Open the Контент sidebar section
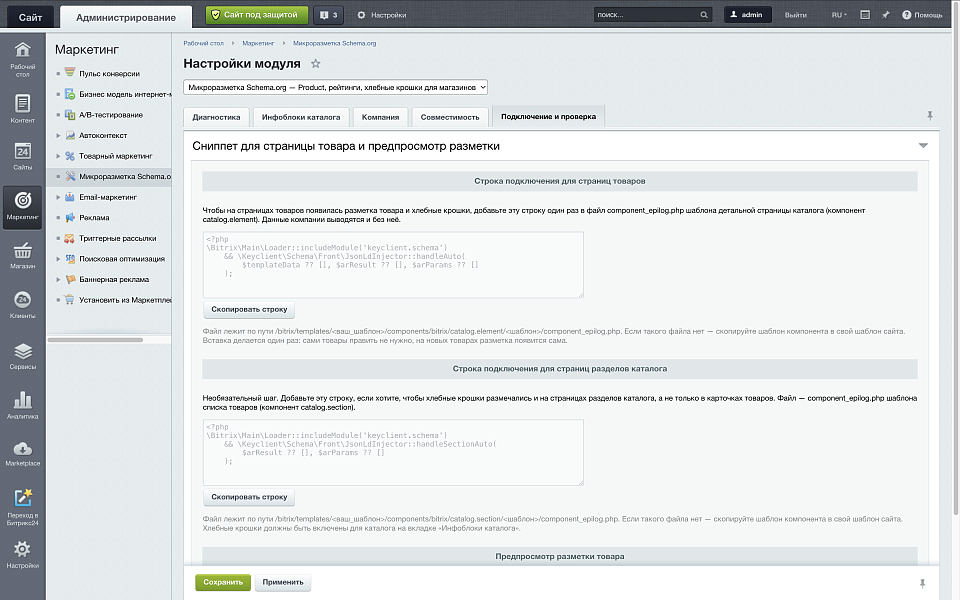The image size is (960, 600). point(23,109)
